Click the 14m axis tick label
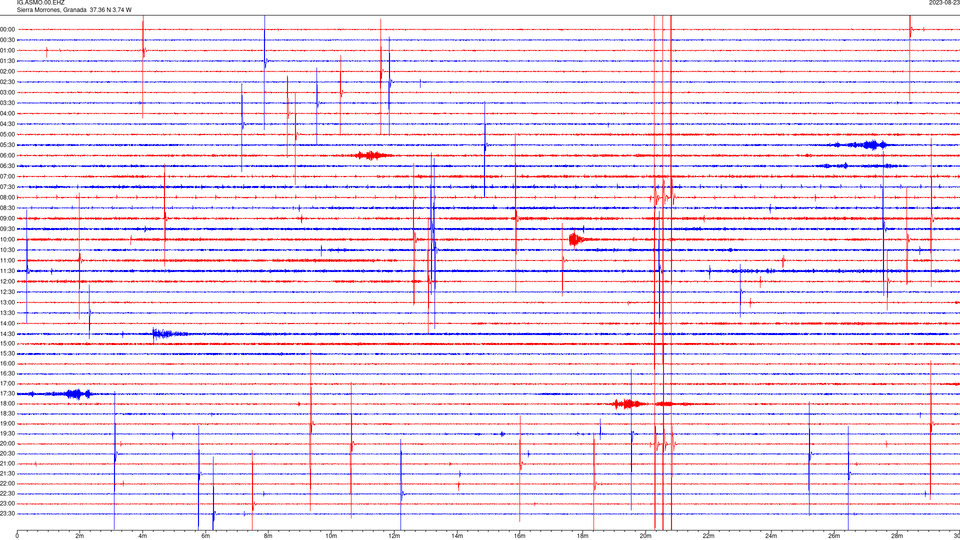The width and height of the screenshot is (960, 540). [457, 536]
